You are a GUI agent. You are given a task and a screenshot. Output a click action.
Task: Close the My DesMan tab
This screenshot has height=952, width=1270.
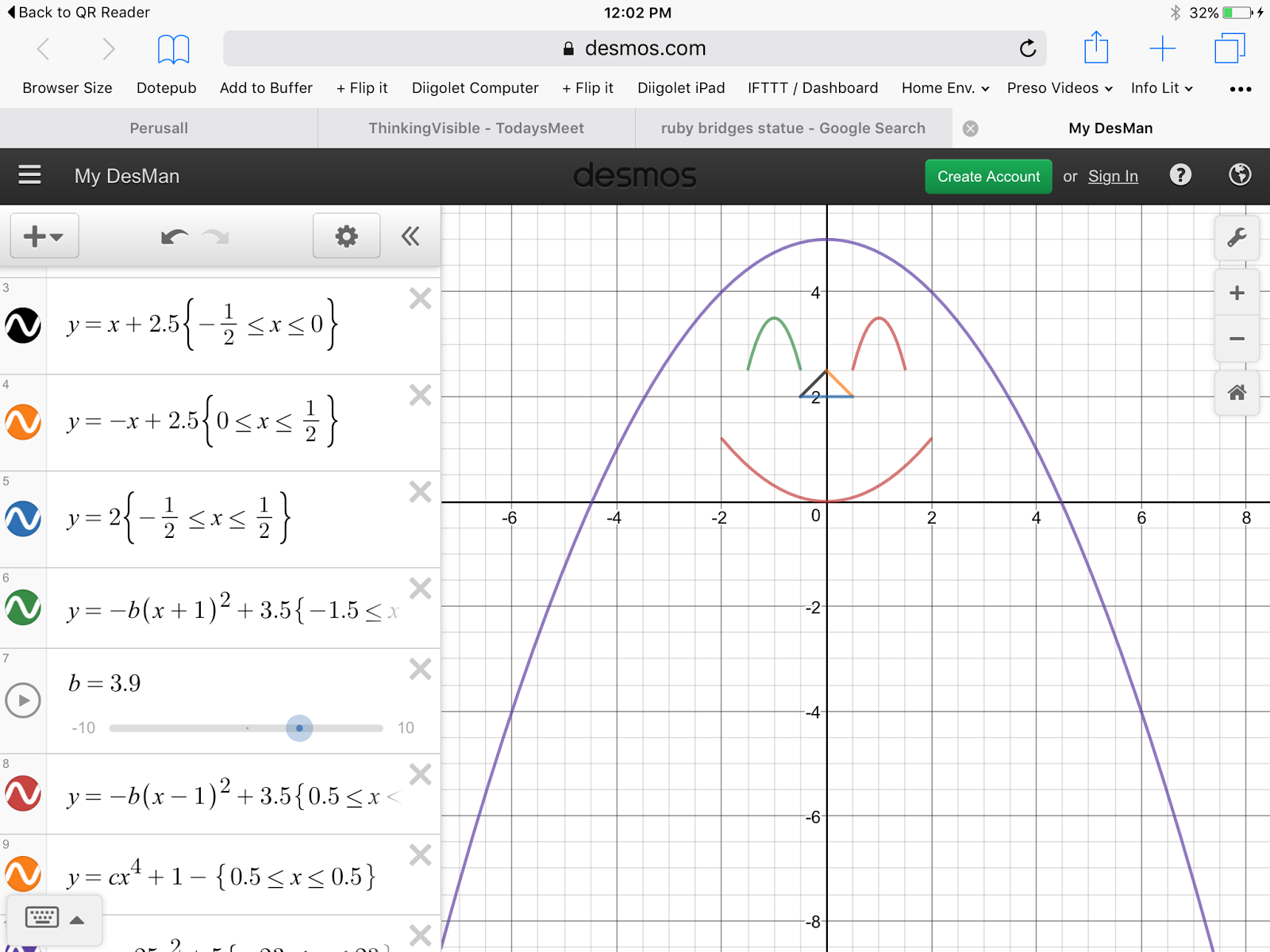[x=970, y=129]
